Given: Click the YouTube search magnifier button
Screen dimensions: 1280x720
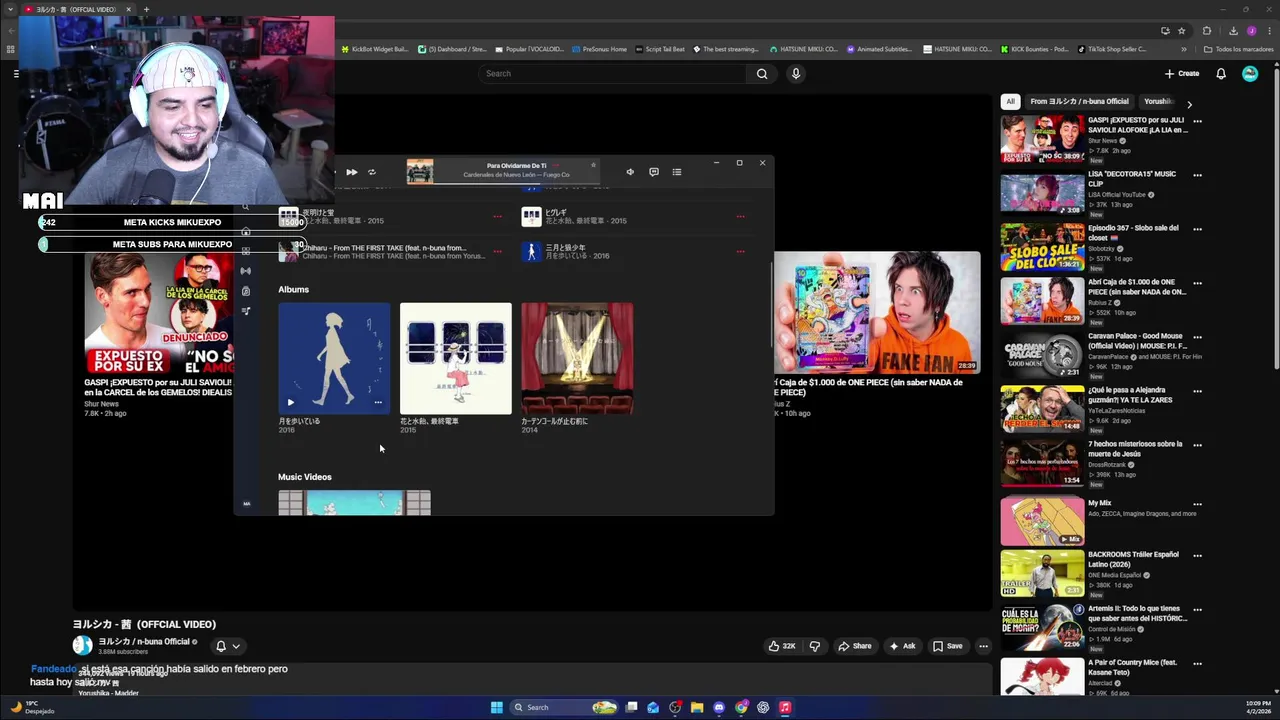Looking at the screenshot, I should (x=762, y=73).
